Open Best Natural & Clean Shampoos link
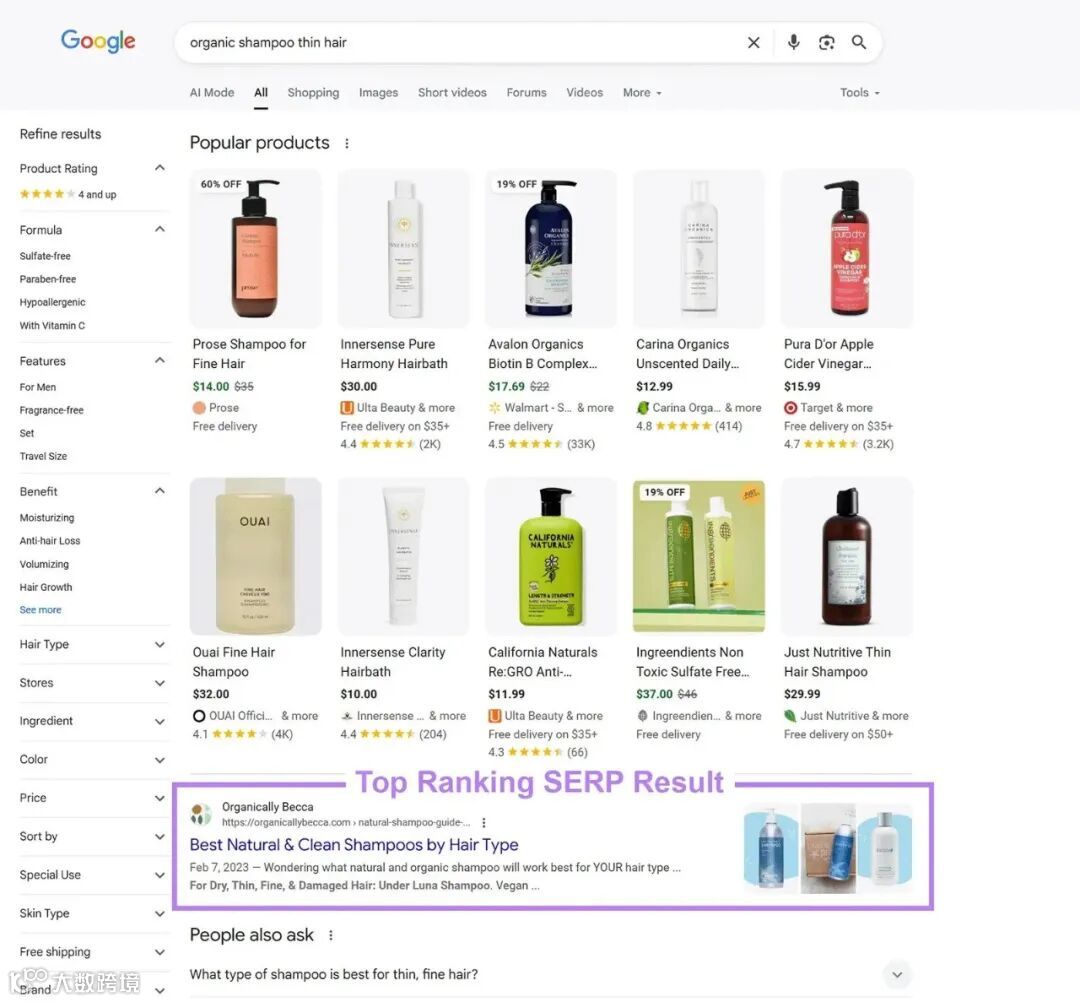This screenshot has height=1002, width=1080. pyautogui.click(x=353, y=845)
